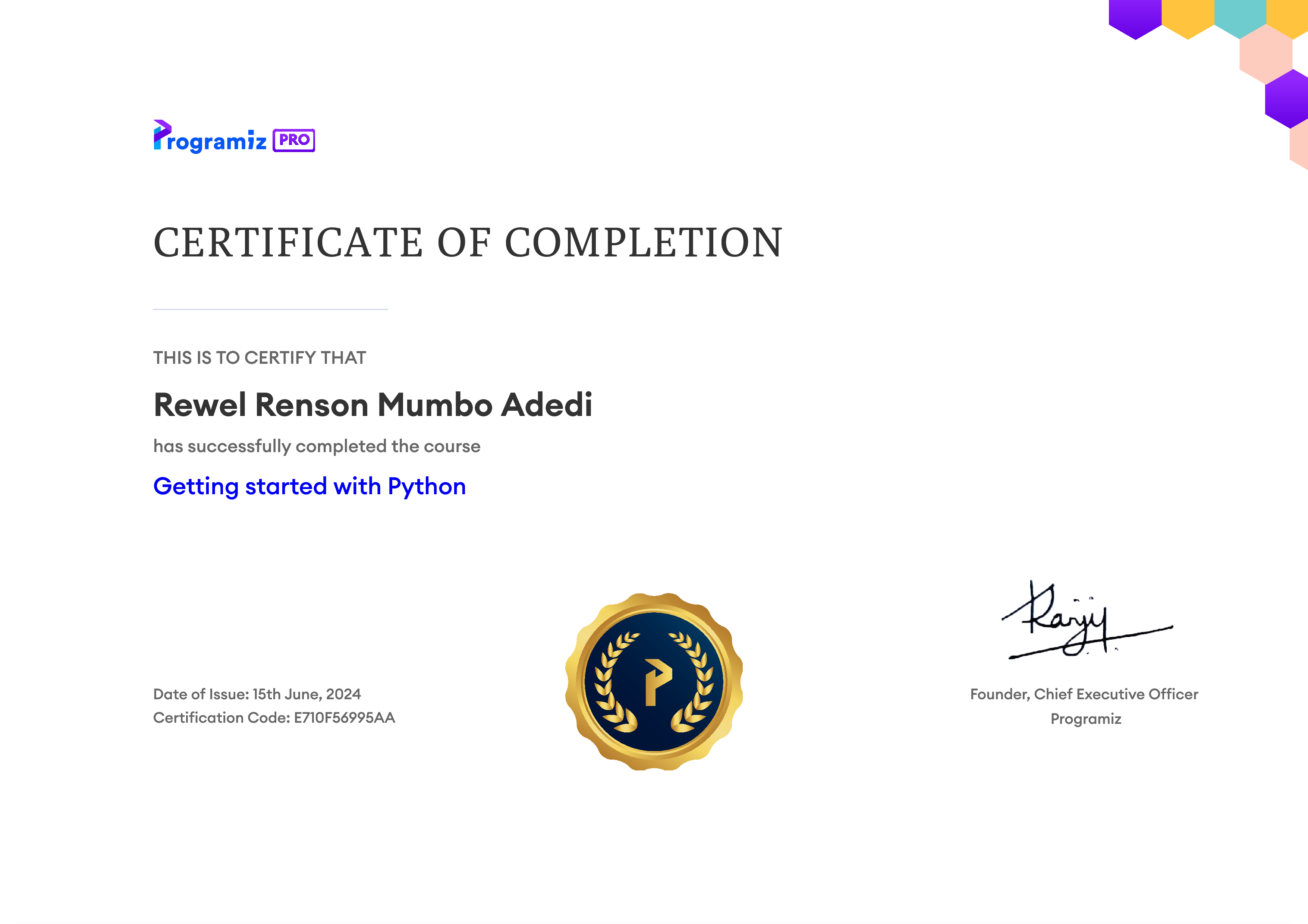
Task: Click the 'Programiz' text under the signature
Action: (1086, 719)
